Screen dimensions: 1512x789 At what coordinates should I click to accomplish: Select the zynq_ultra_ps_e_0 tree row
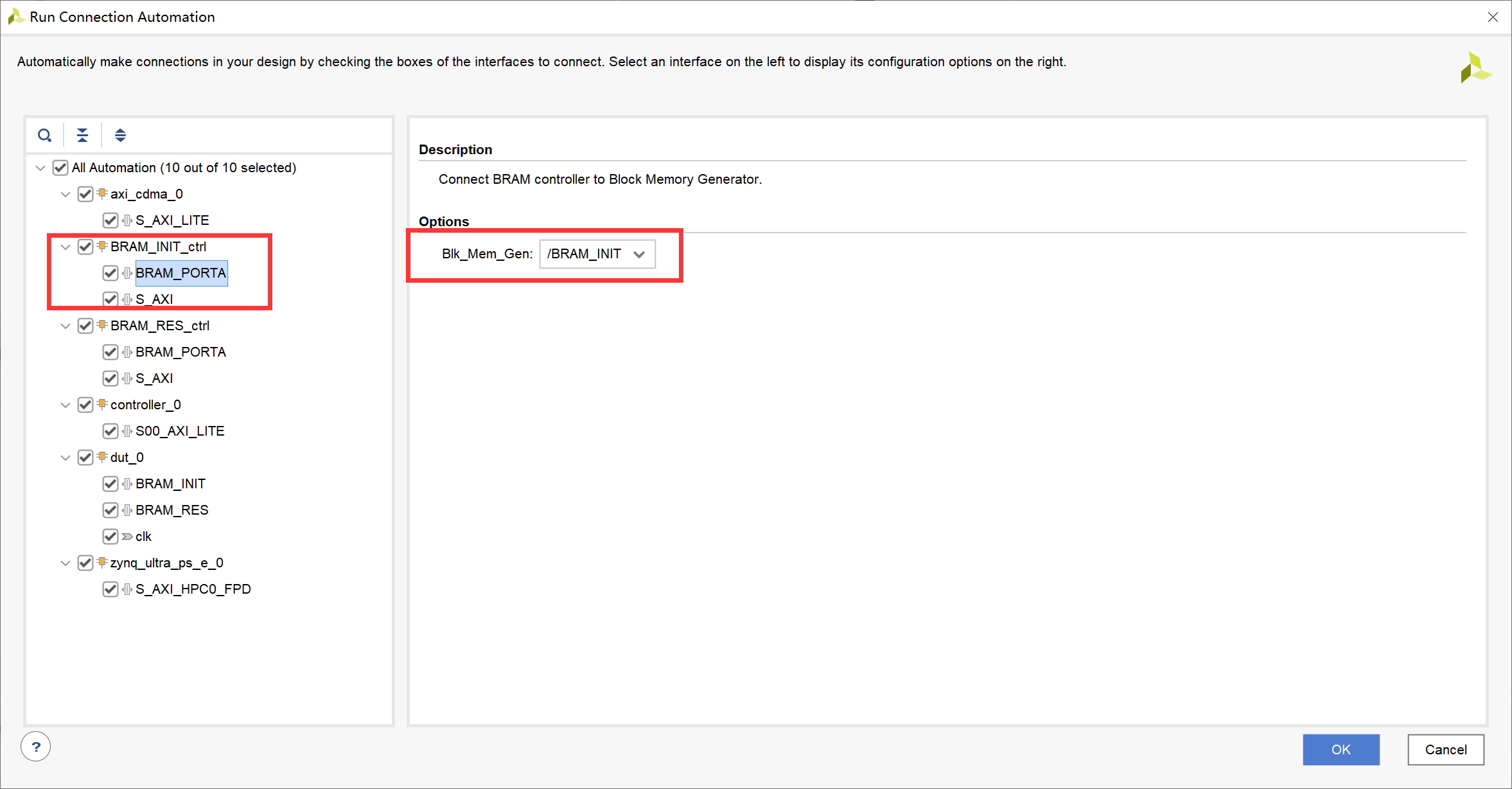[x=166, y=563]
